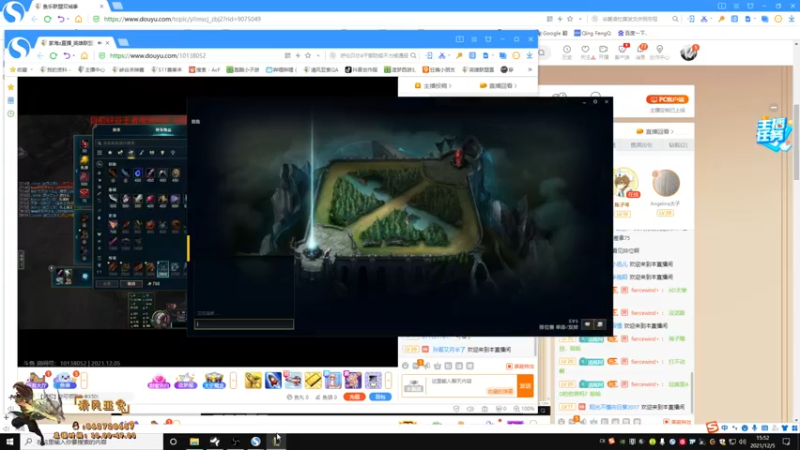Open downloads in the front browser toolbar
800x450 pixels.
(x=530, y=56)
